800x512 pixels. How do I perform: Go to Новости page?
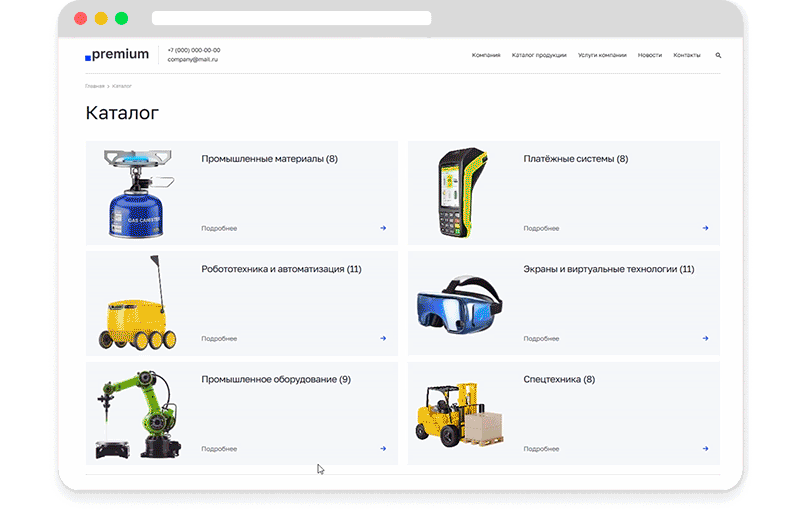pos(650,55)
